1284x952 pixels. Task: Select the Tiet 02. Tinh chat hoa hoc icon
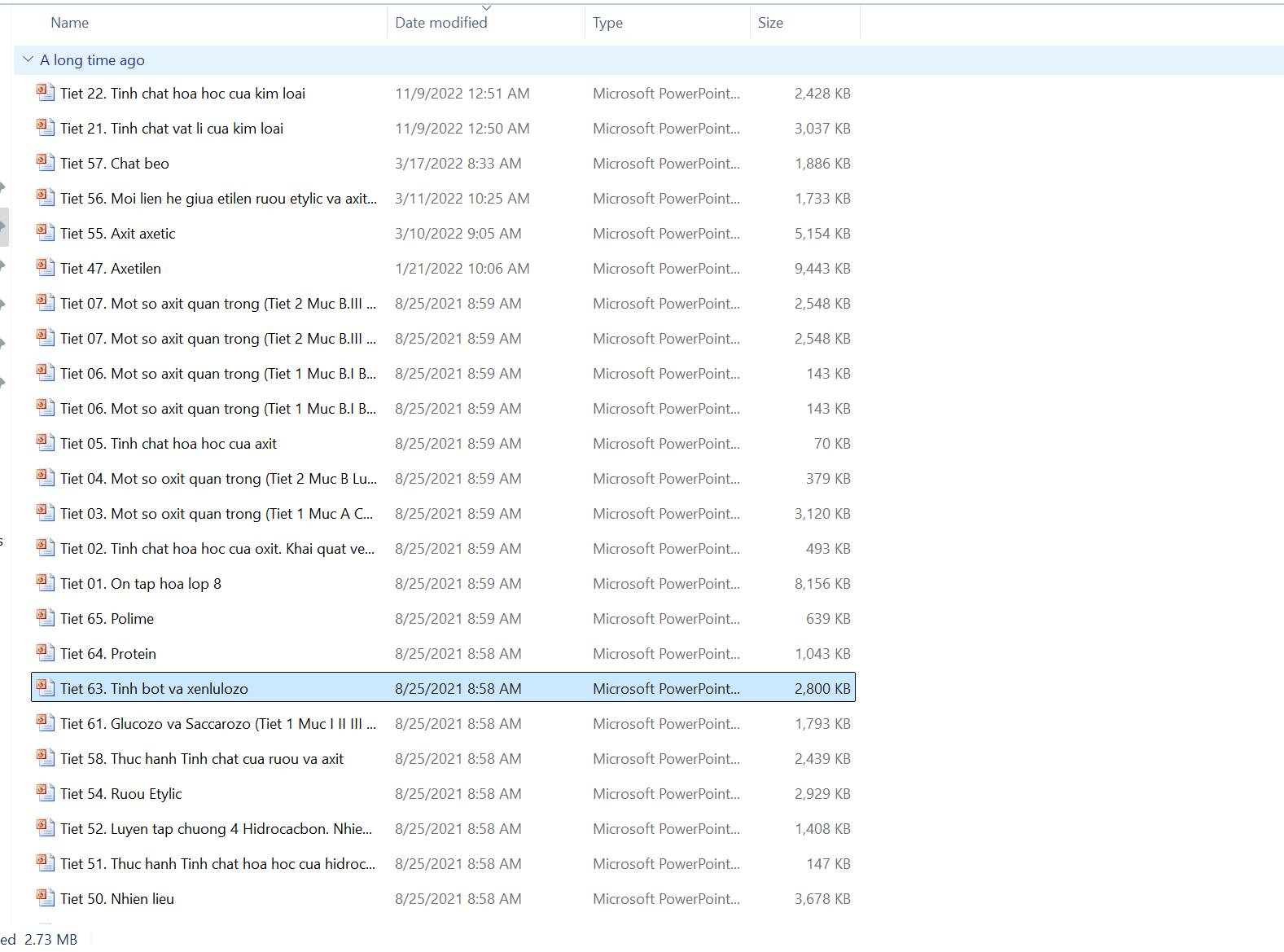pos(46,547)
